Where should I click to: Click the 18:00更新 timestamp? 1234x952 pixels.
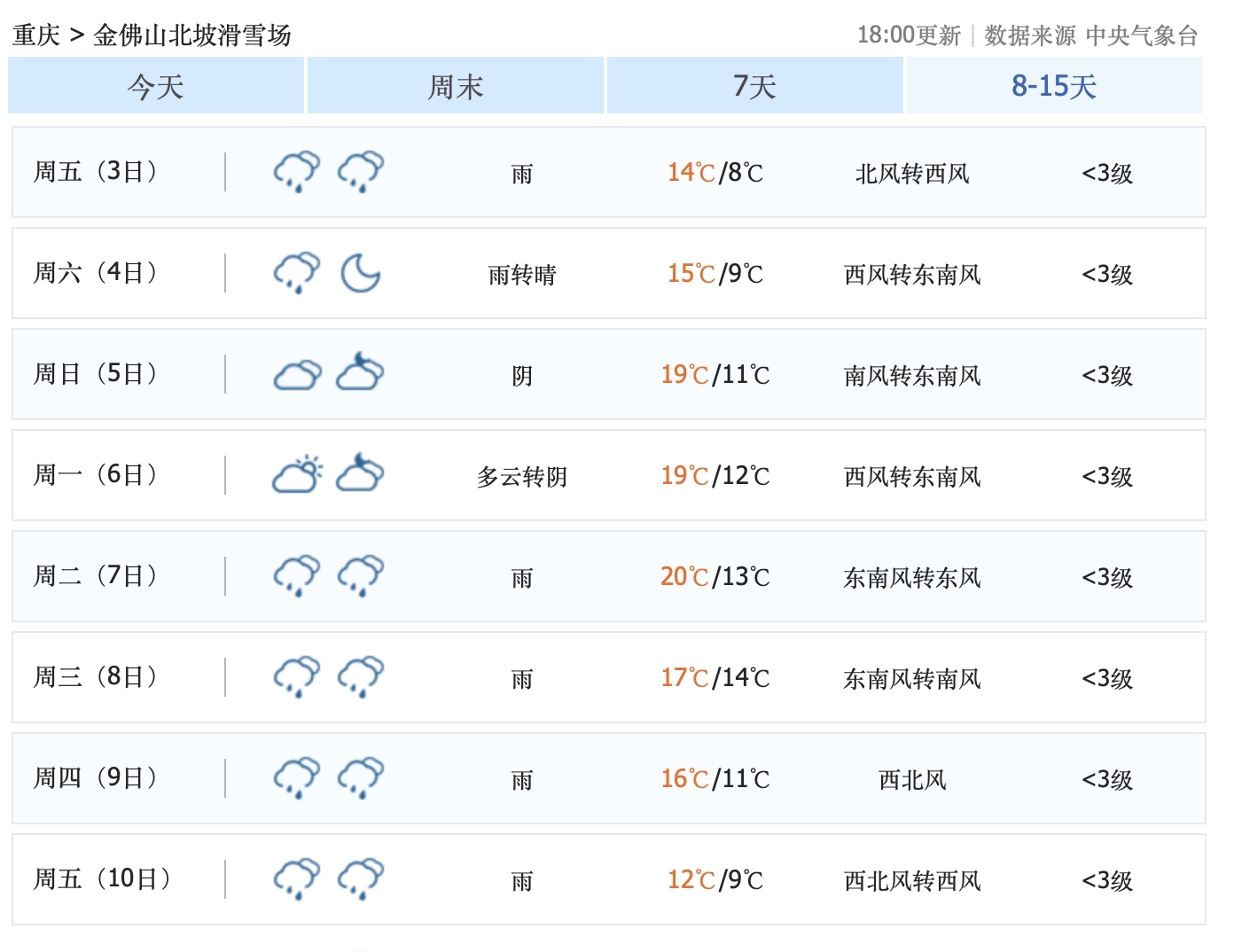point(909,35)
